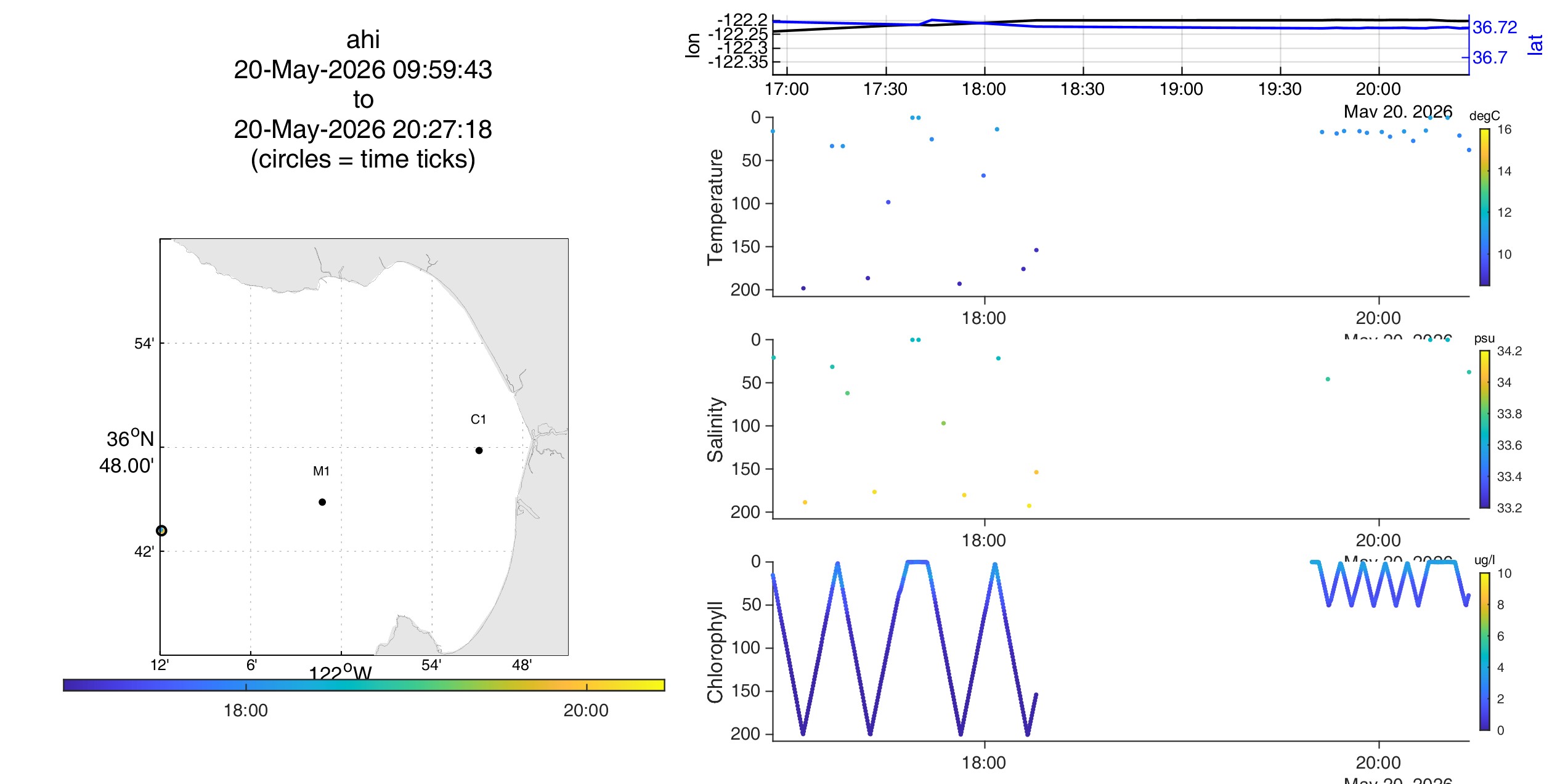1568x784 pixels.
Task: Click the 17:30 tick on the lon/lat plot
Action: coord(885,89)
